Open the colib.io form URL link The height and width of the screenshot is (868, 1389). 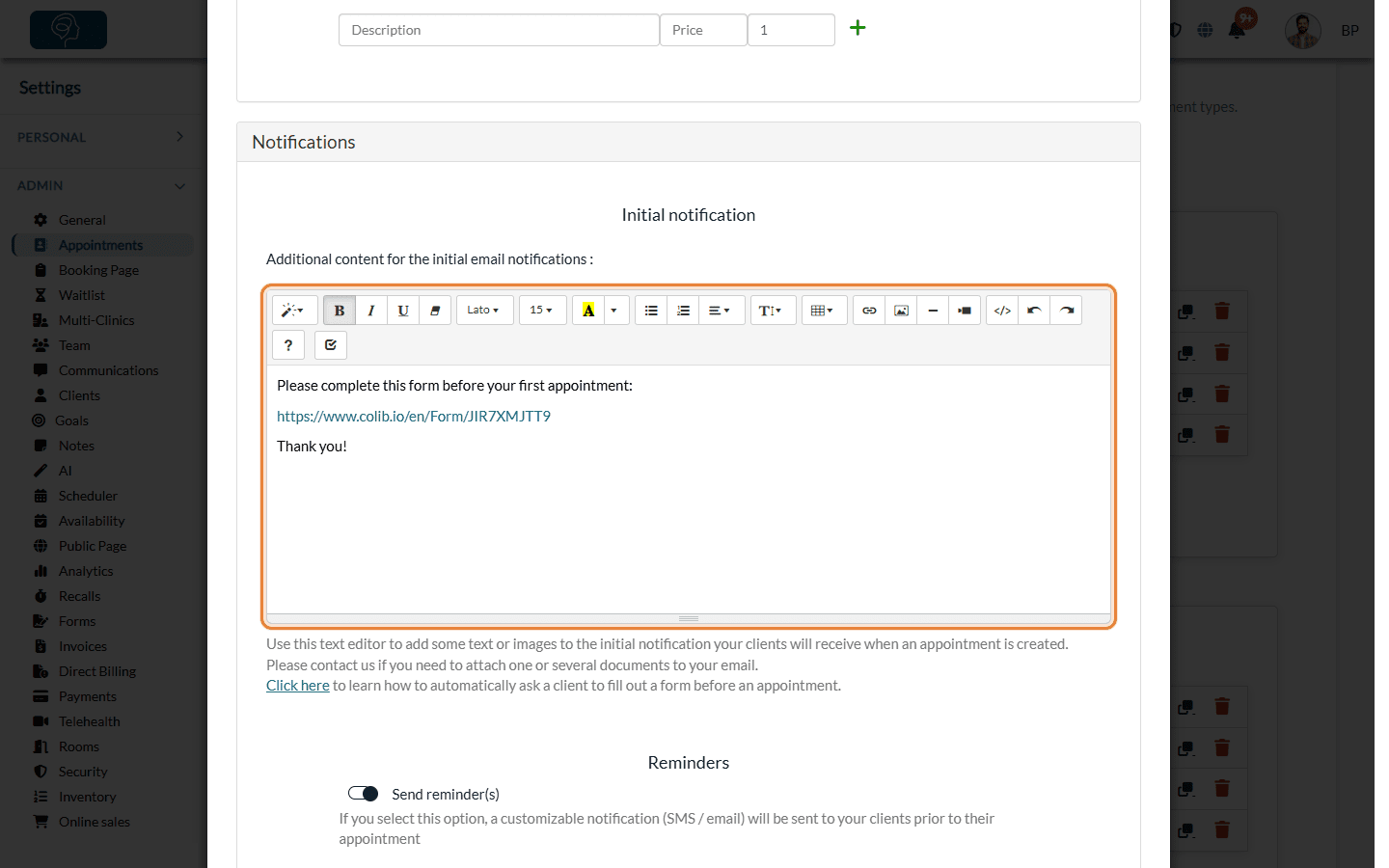pyautogui.click(x=414, y=416)
